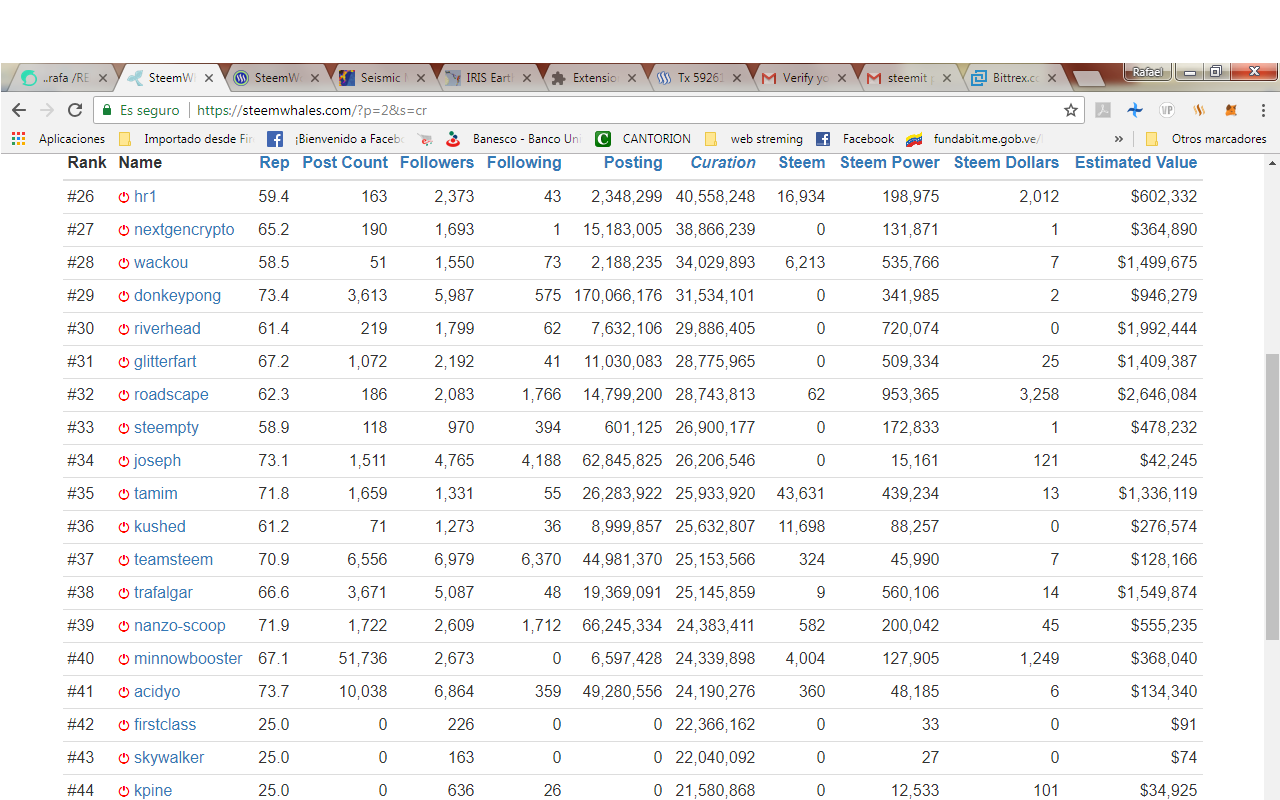
Task: Click the Rafael profile button
Action: click(x=1149, y=72)
